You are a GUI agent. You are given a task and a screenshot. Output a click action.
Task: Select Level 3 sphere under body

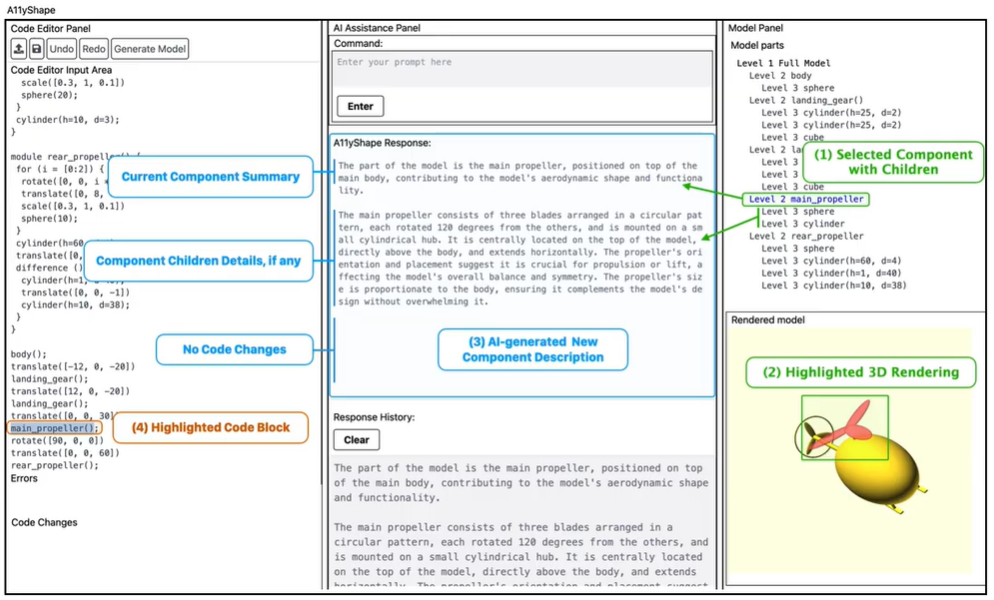click(797, 88)
